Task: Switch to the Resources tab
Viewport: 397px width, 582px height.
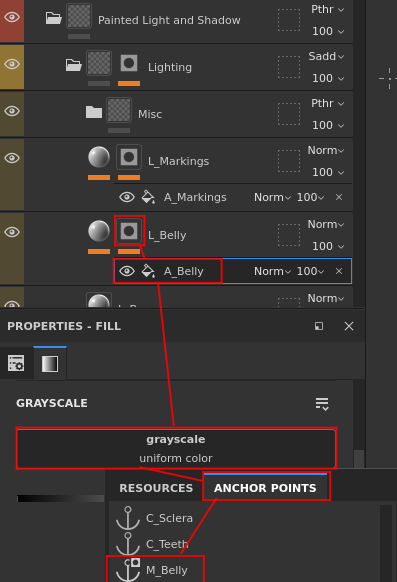Action: tap(156, 488)
